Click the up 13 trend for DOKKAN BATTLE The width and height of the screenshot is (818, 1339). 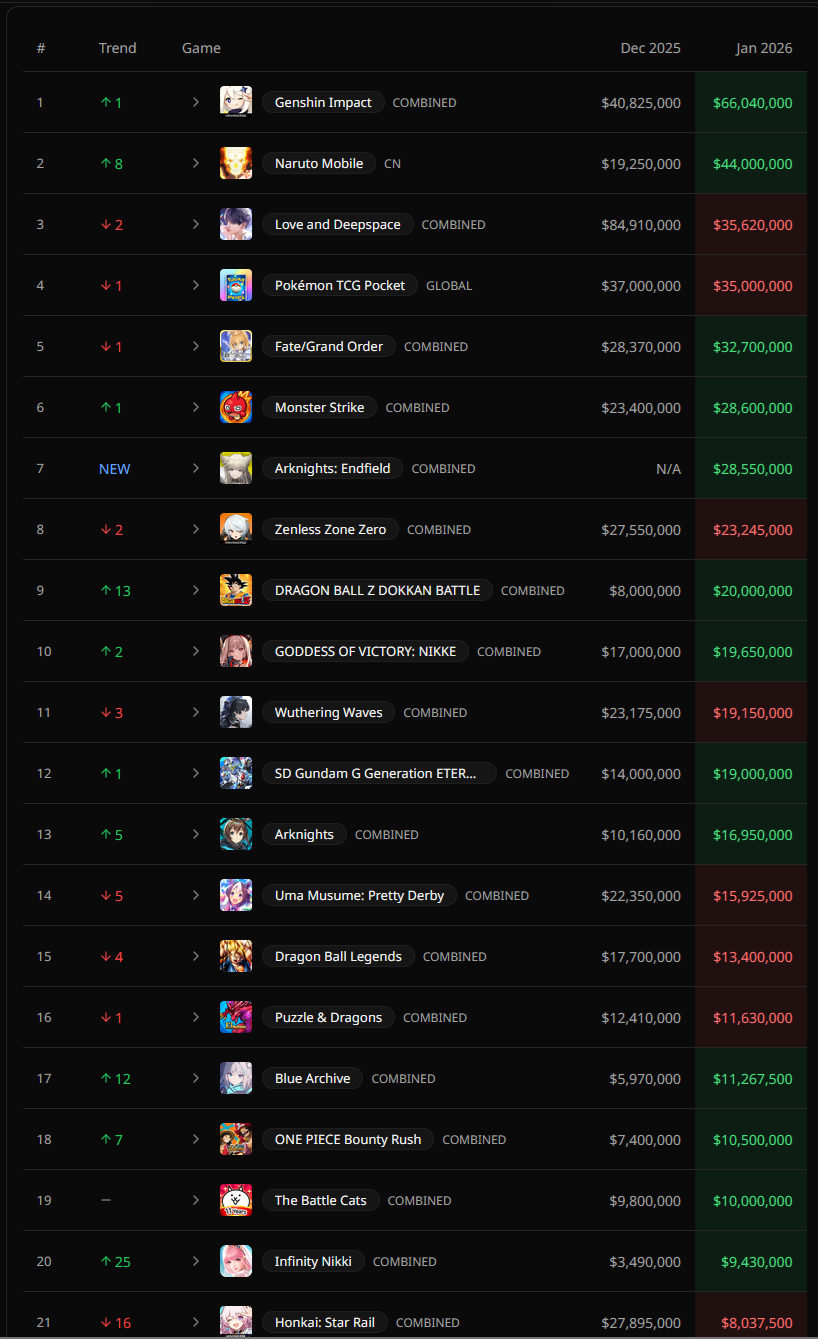(x=116, y=590)
